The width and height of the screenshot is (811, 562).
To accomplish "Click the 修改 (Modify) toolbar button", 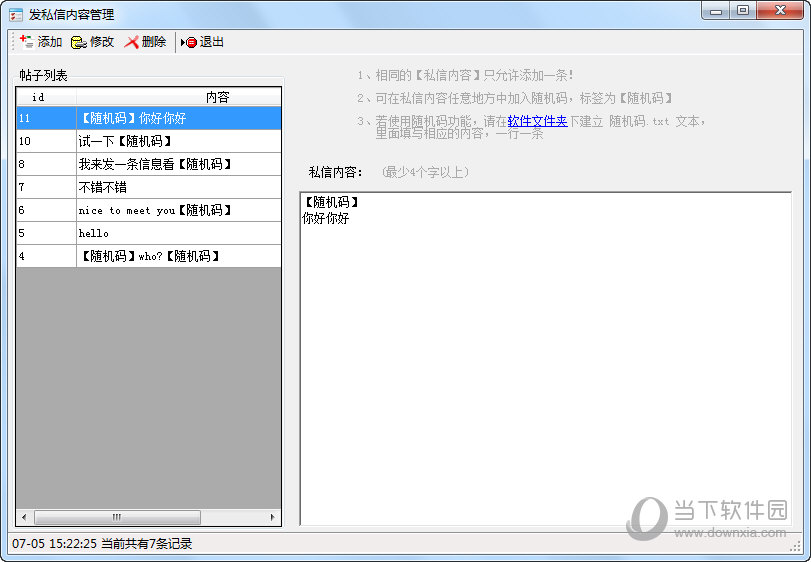I will click(93, 42).
